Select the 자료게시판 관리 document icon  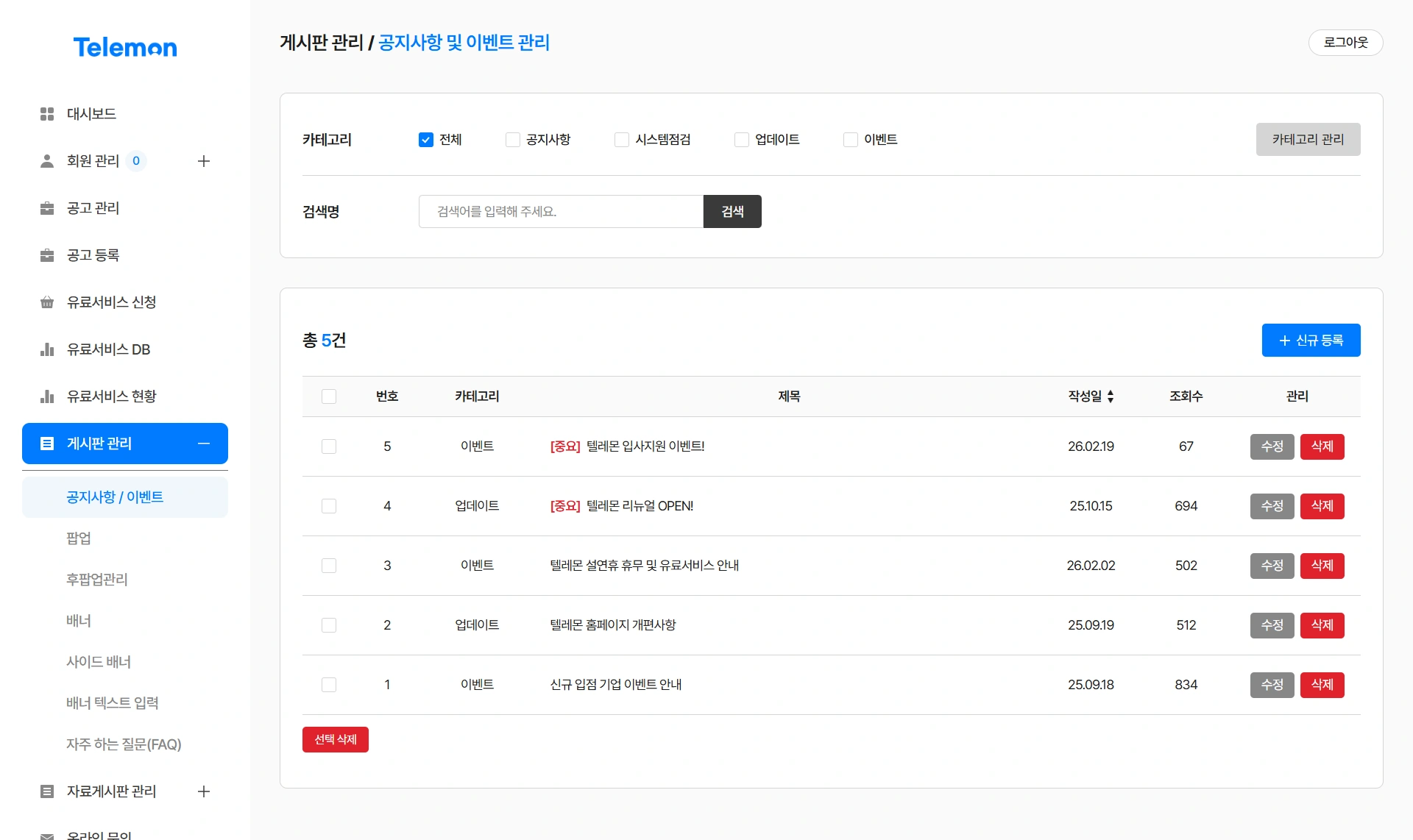[x=46, y=791]
